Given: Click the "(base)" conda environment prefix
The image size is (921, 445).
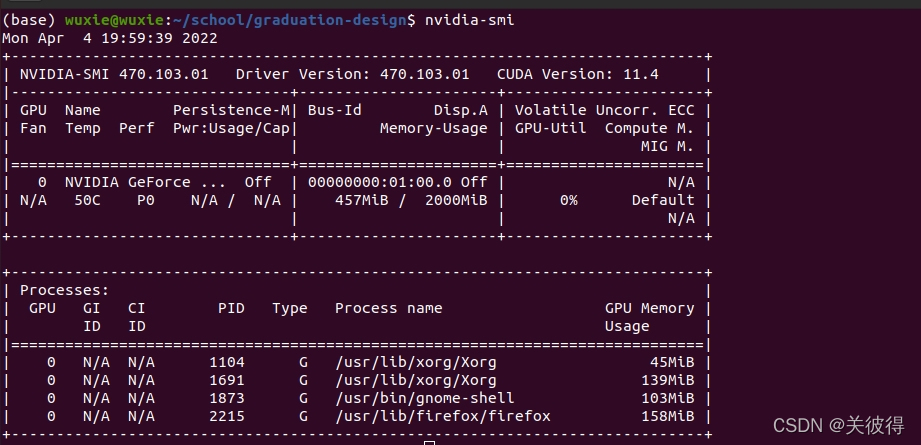Looking at the screenshot, I should pyautogui.click(x=29, y=21).
